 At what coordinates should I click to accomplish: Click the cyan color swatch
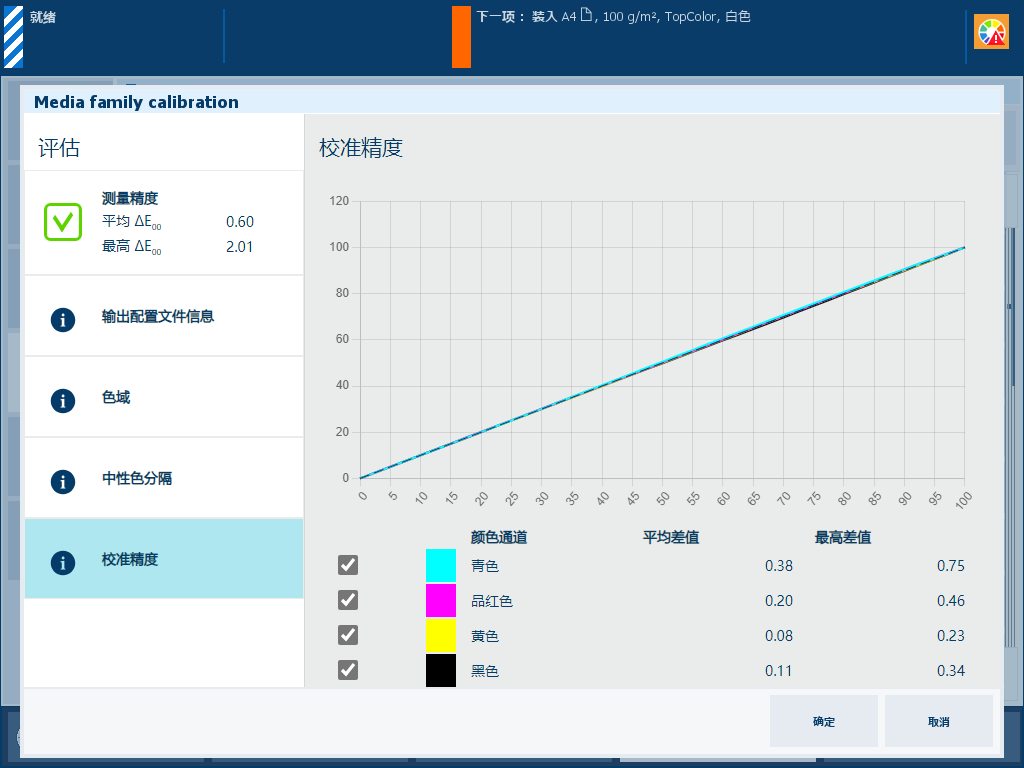pos(441,566)
